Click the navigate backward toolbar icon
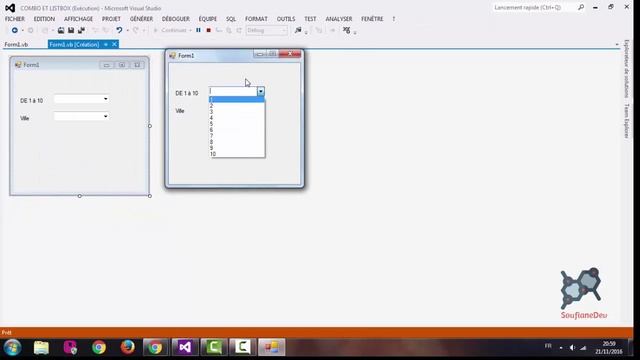This screenshot has height=360, width=640. [15, 30]
